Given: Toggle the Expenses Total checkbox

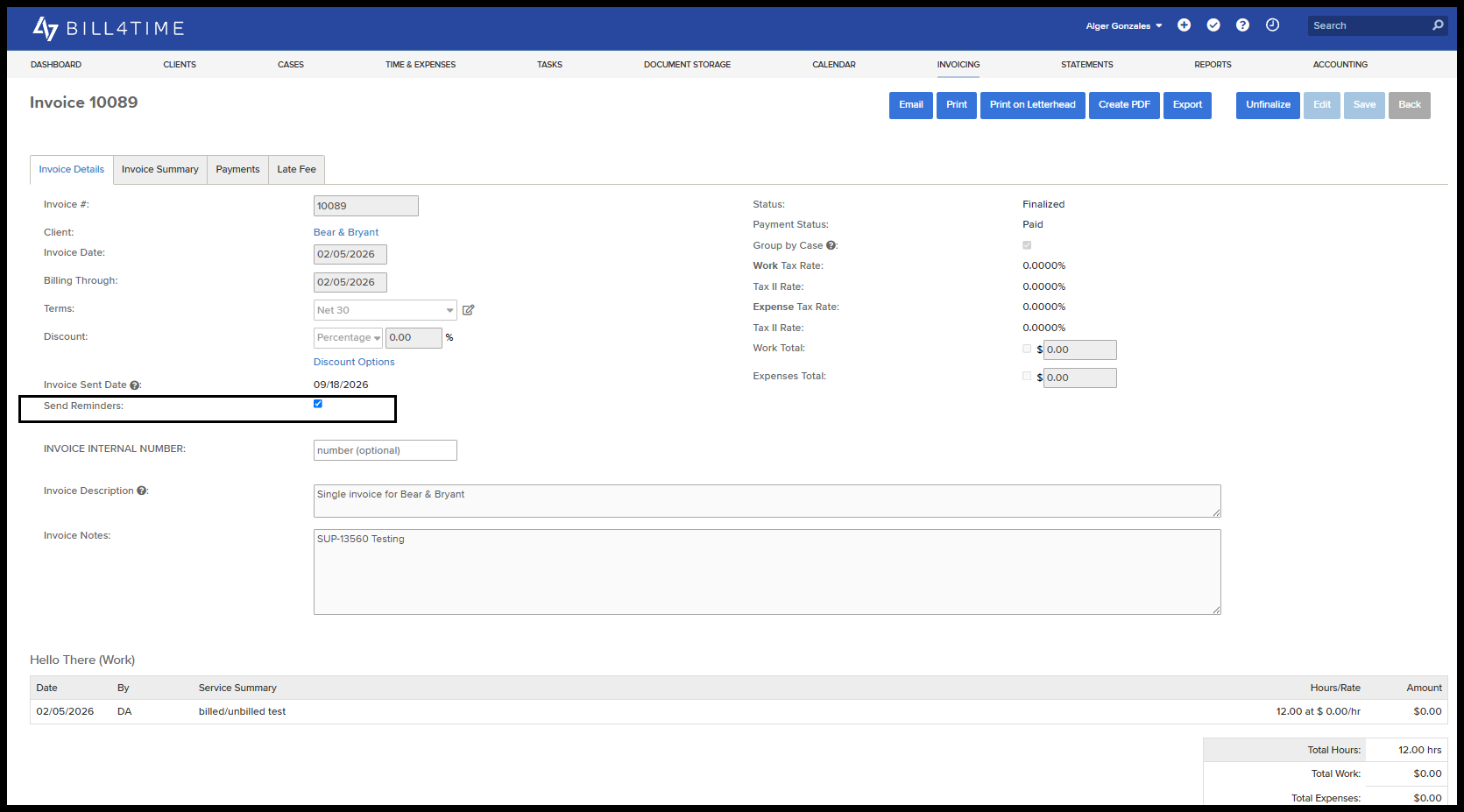Looking at the screenshot, I should 1027,376.
